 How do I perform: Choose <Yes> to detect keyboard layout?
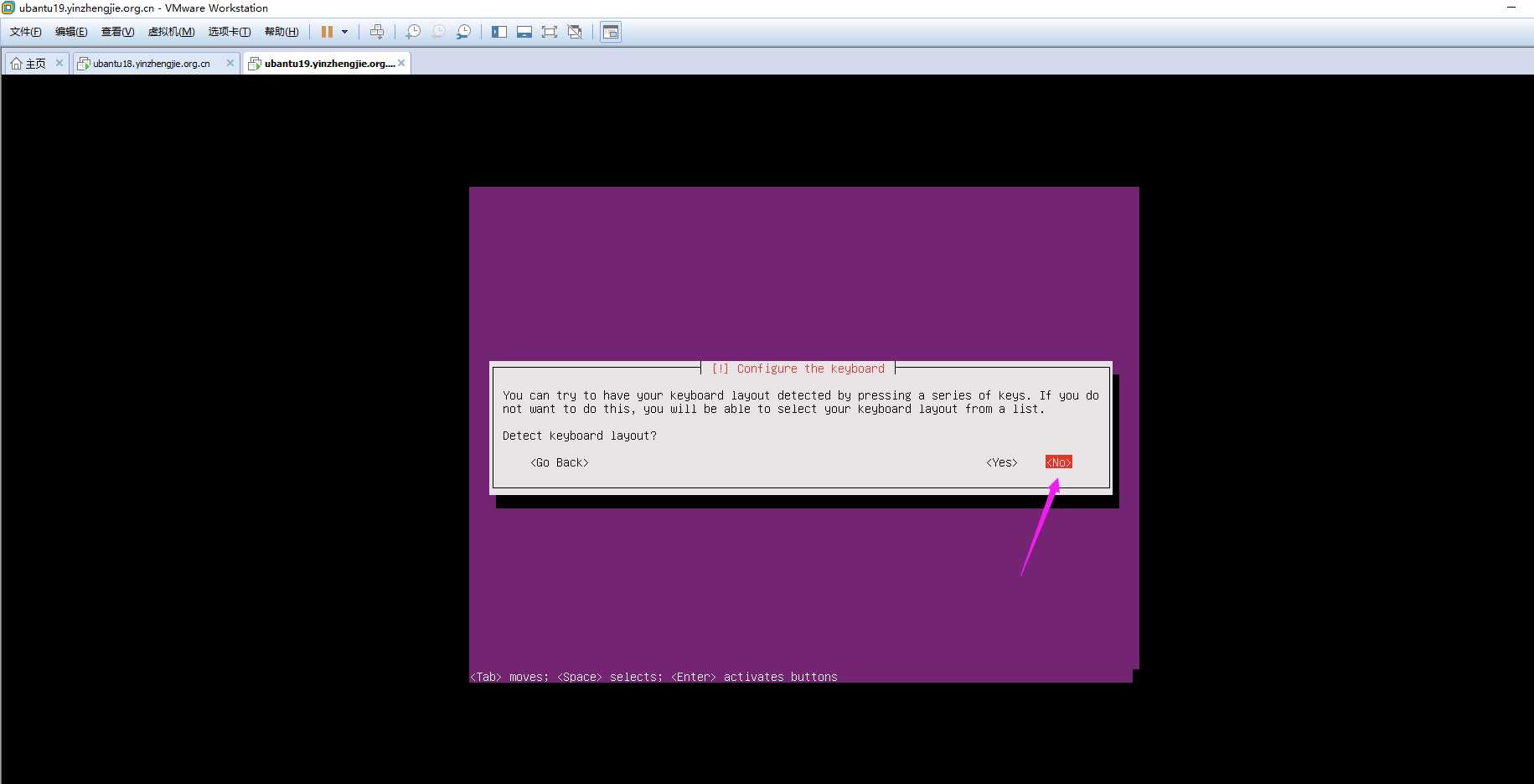coord(1002,462)
